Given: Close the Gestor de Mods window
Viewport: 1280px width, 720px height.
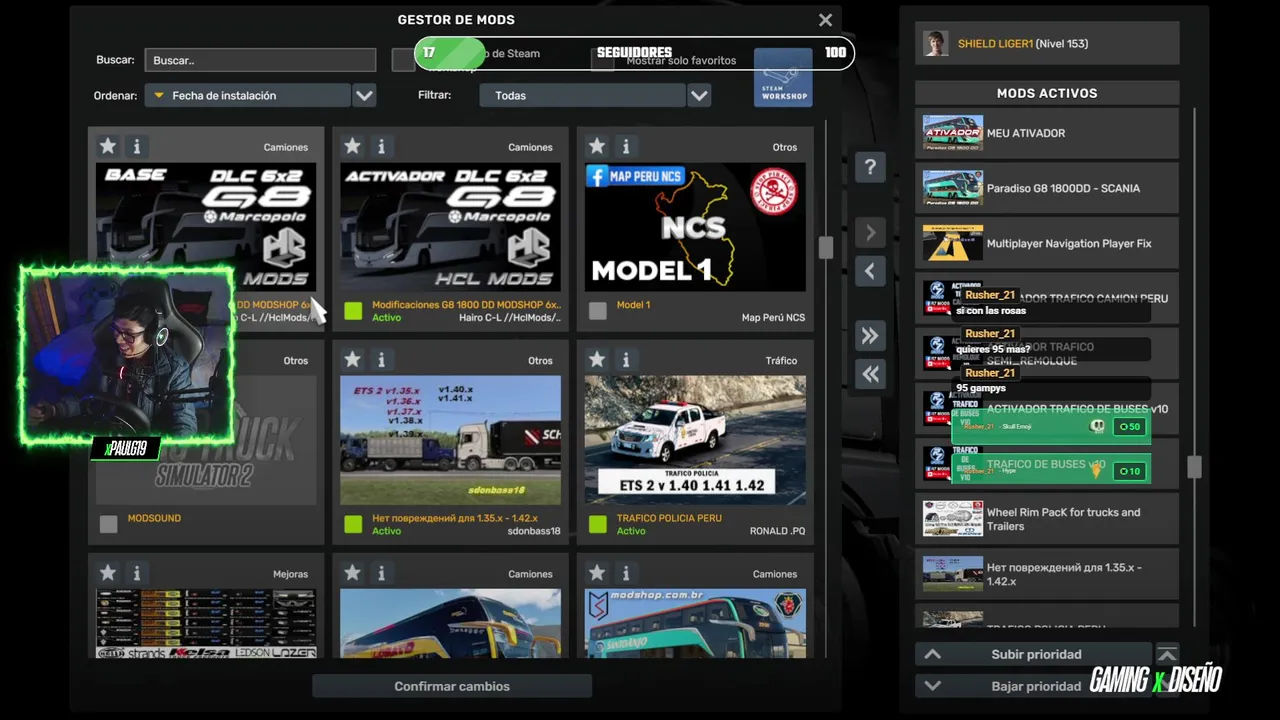Looking at the screenshot, I should [x=825, y=20].
